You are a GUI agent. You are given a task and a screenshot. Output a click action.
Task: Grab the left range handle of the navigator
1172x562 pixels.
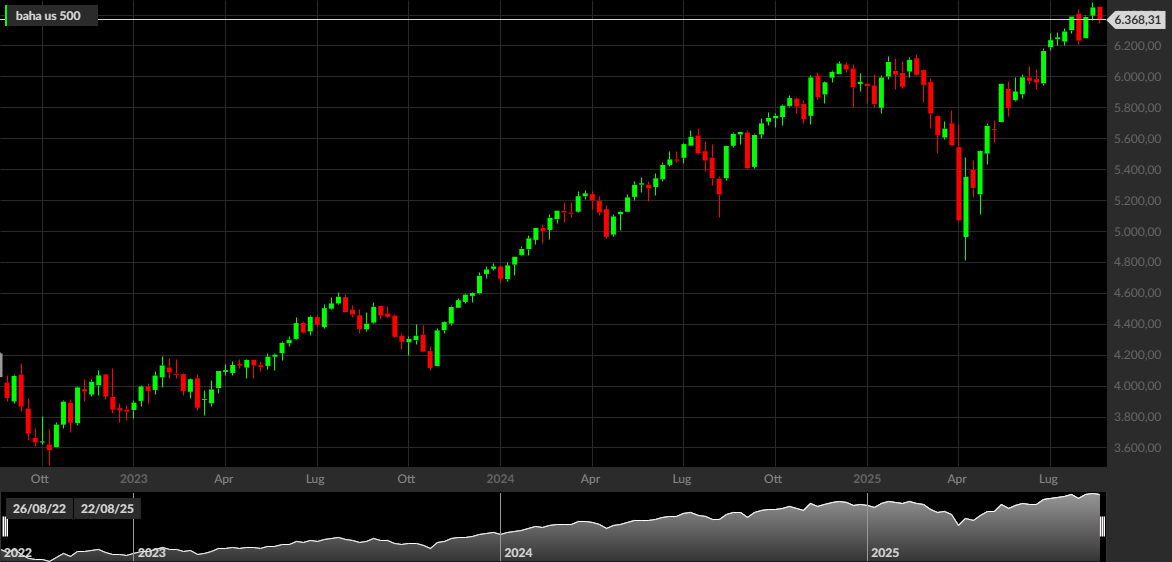[6, 527]
